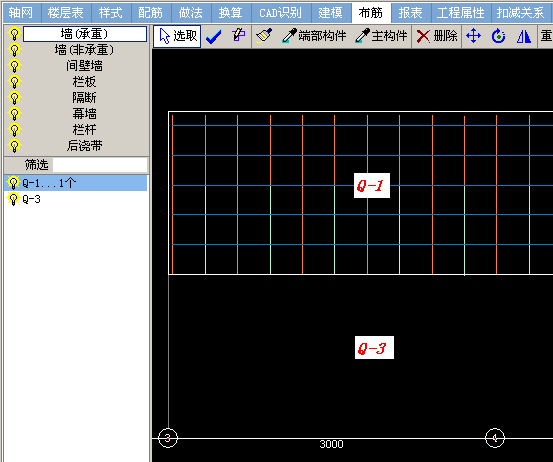Select the 后浇带 component type
Viewport: 553px width, 462px height.
pos(85,146)
